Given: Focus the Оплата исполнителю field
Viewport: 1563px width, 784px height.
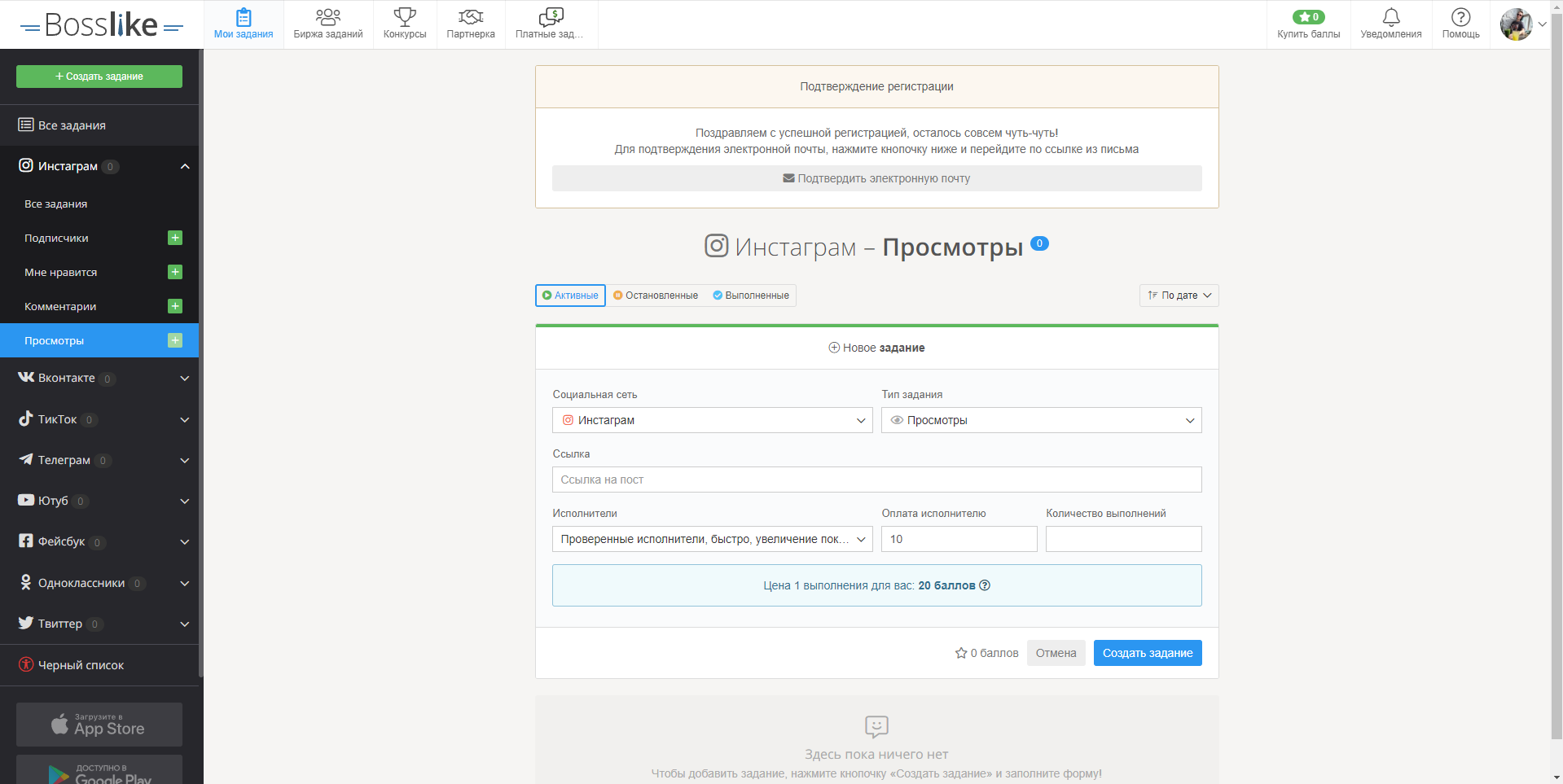Looking at the screenshot, I should pyautogui.click(x=959, y=539).
